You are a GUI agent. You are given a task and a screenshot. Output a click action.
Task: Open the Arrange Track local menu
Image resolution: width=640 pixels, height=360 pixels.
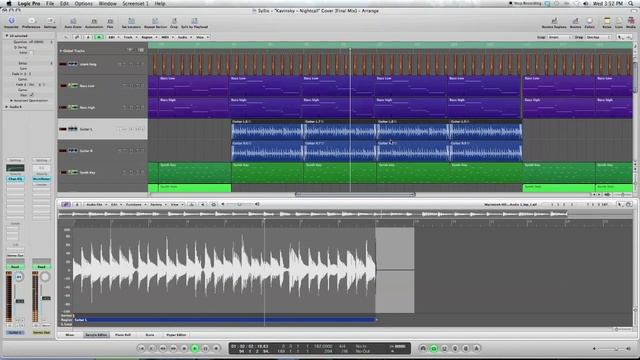[x=130, y=37]
